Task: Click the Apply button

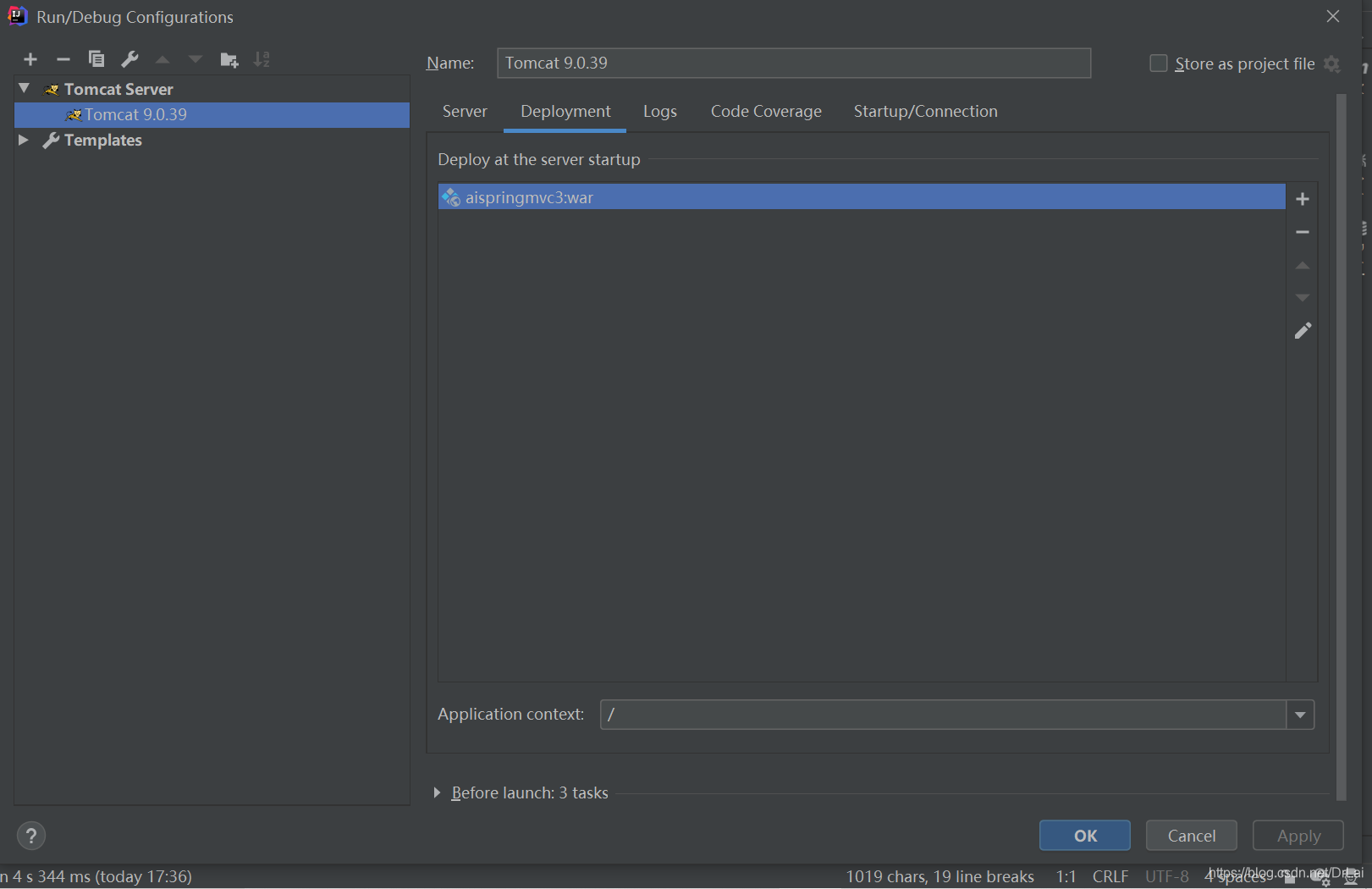Action: pyautogui.click(x=1298, y=836)
